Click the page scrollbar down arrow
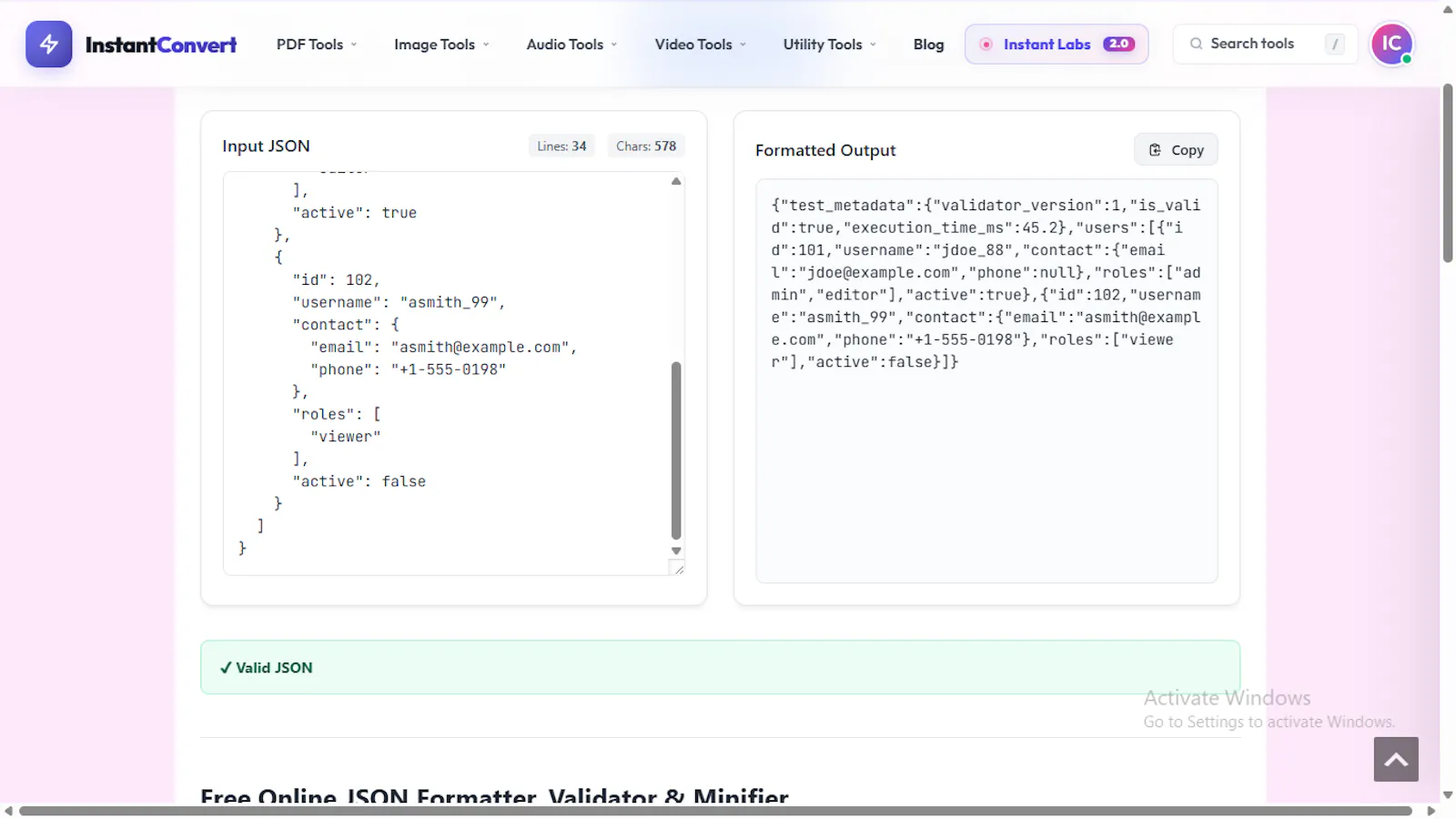 1448,794
